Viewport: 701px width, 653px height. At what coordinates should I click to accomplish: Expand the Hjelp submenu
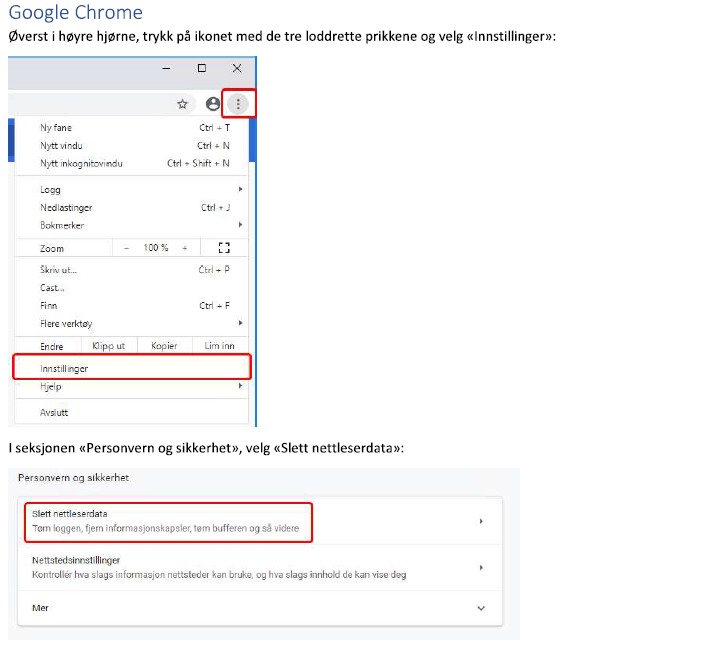(x=131, y=386)
